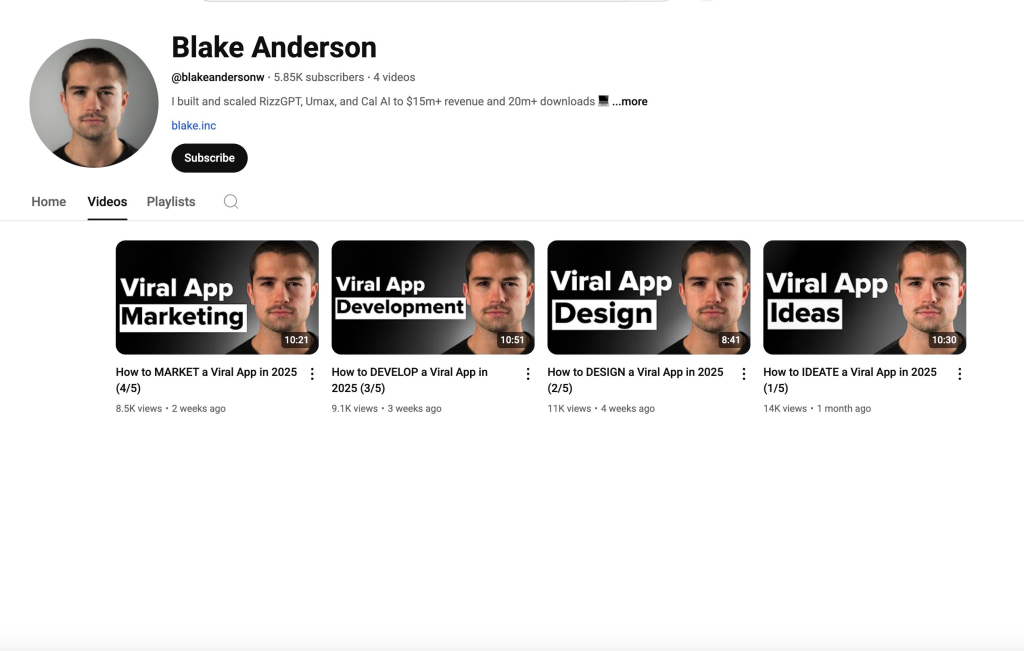Switch to the Home tab

[48, 202]
